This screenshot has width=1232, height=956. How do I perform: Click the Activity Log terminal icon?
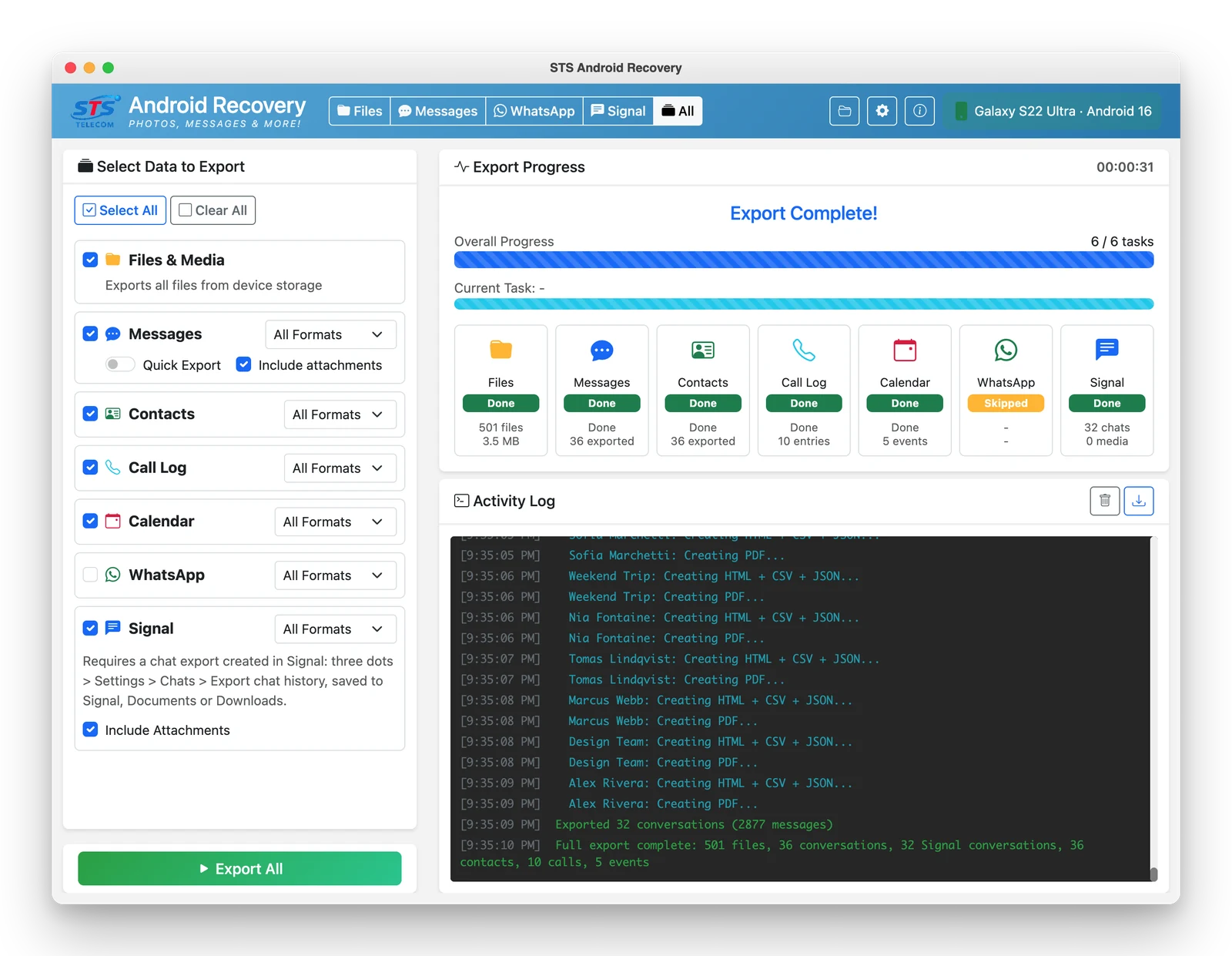[x=461, y=501]
